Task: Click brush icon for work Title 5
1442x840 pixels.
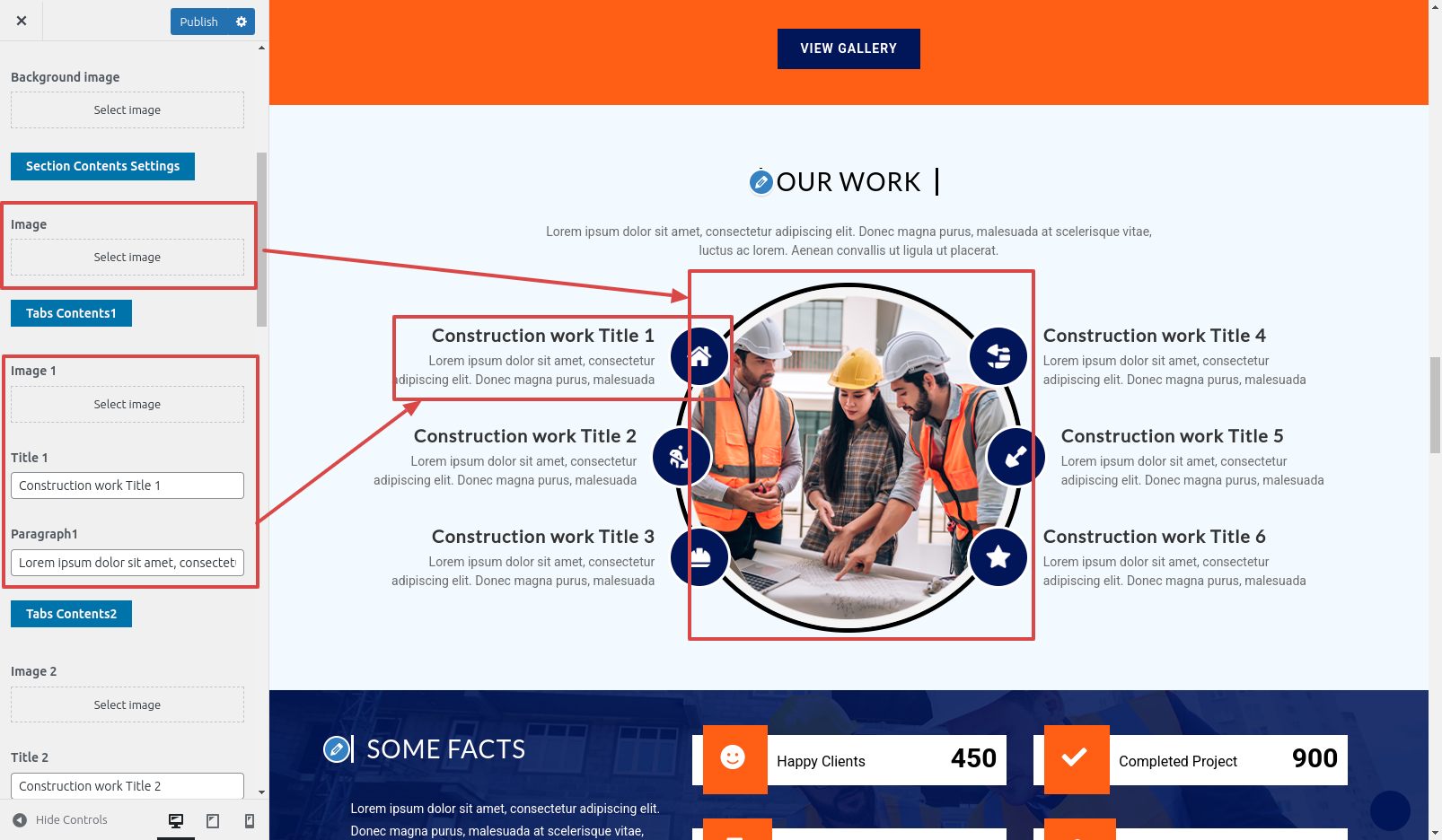Action: 1016,457
